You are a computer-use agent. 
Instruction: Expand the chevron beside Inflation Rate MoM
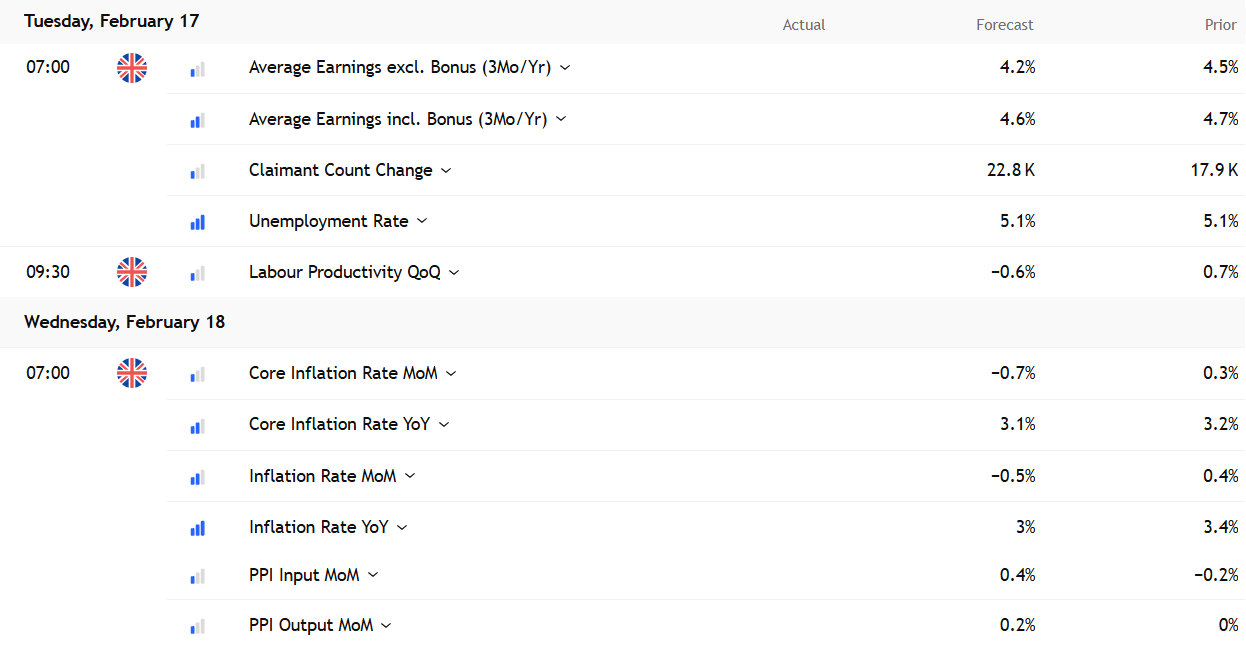[x=410, y=476]
